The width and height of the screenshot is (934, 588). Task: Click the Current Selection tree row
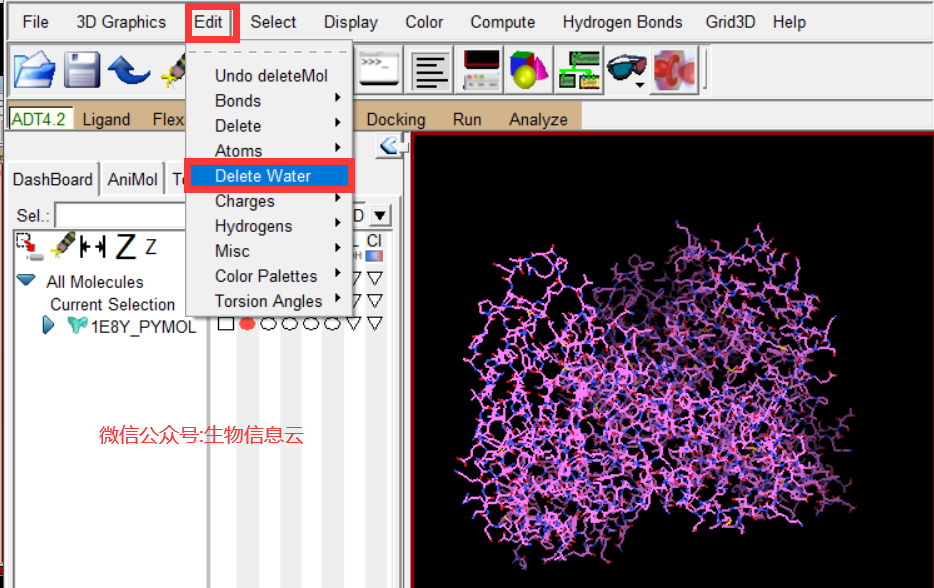(x=112, y=304)
